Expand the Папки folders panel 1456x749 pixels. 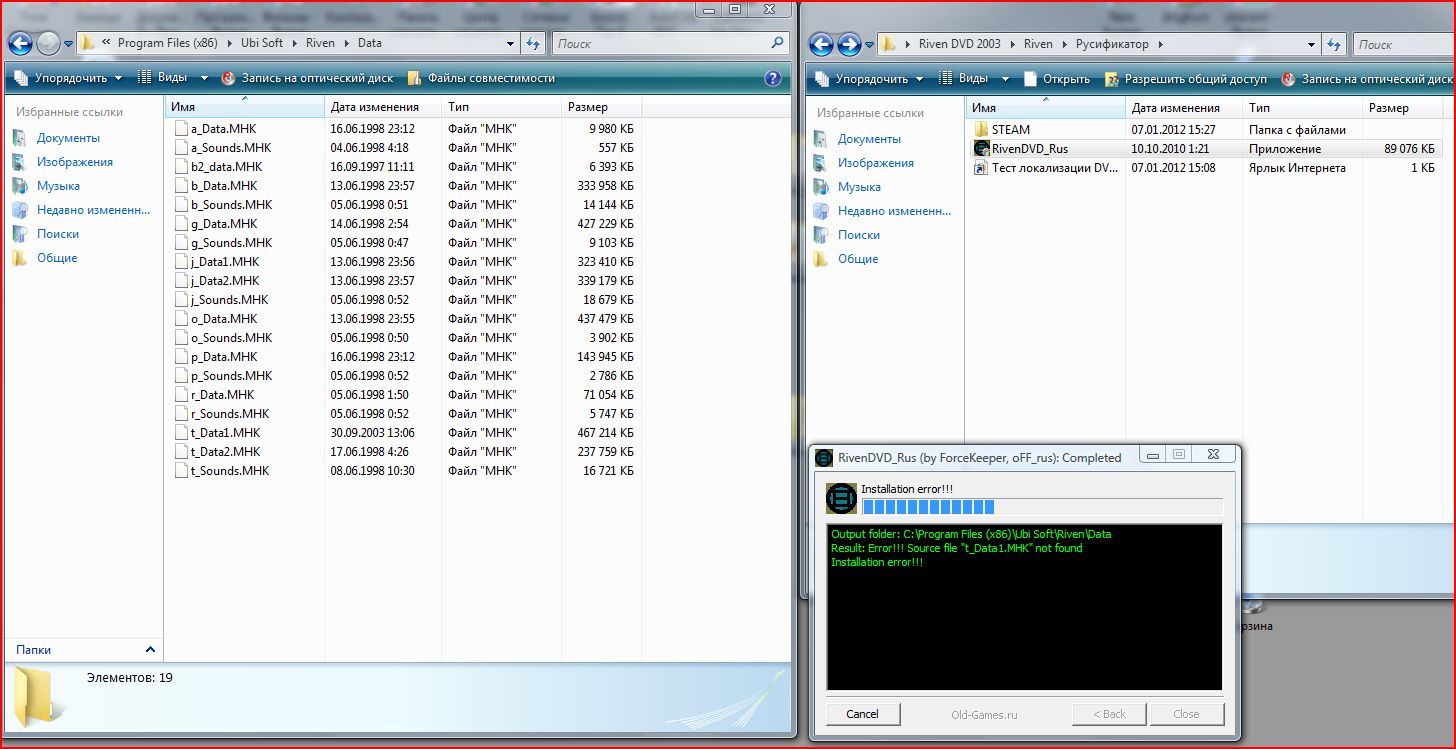[x=150, y=650]
